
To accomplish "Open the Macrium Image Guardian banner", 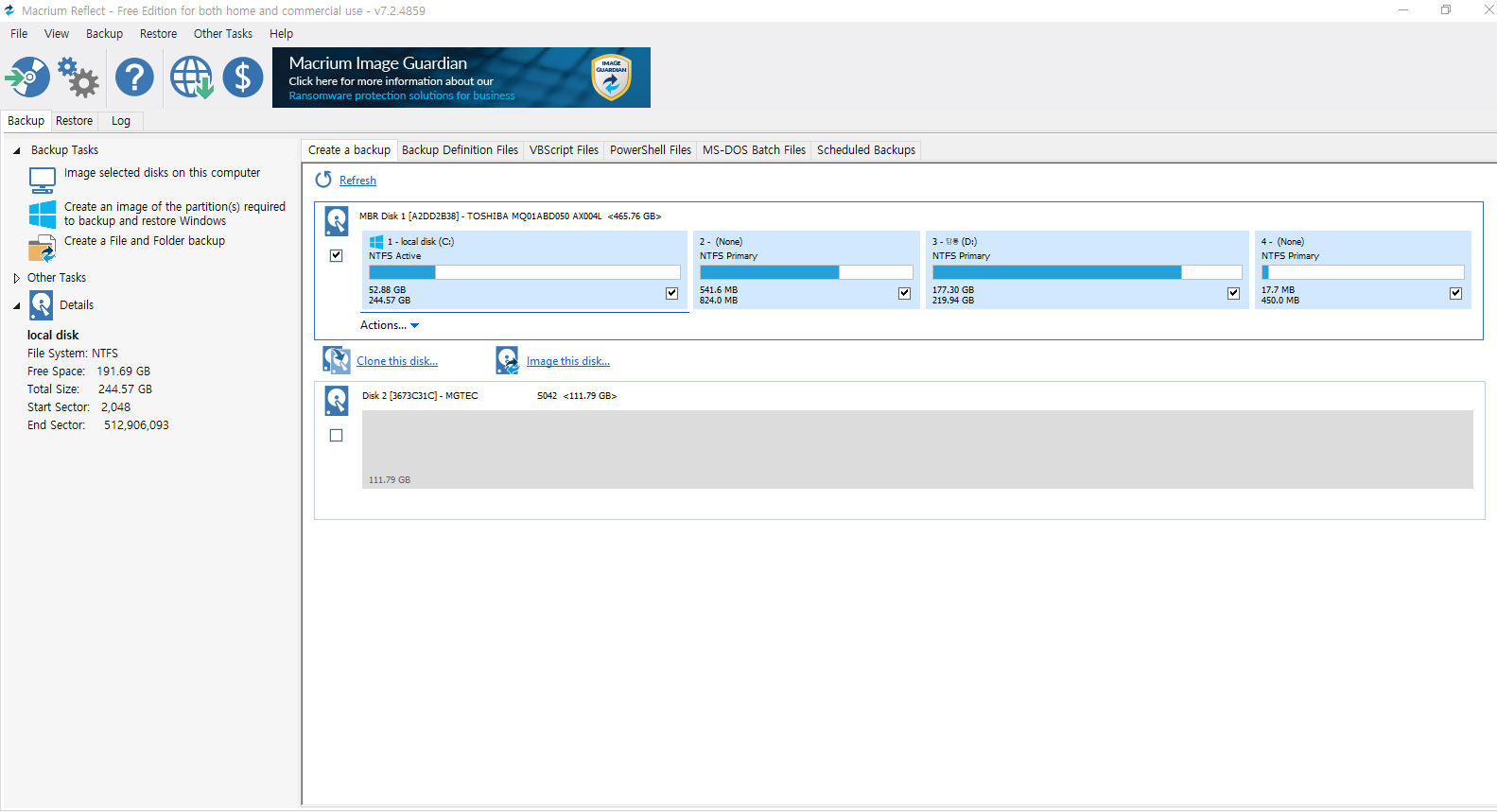I will click(461, 78).
